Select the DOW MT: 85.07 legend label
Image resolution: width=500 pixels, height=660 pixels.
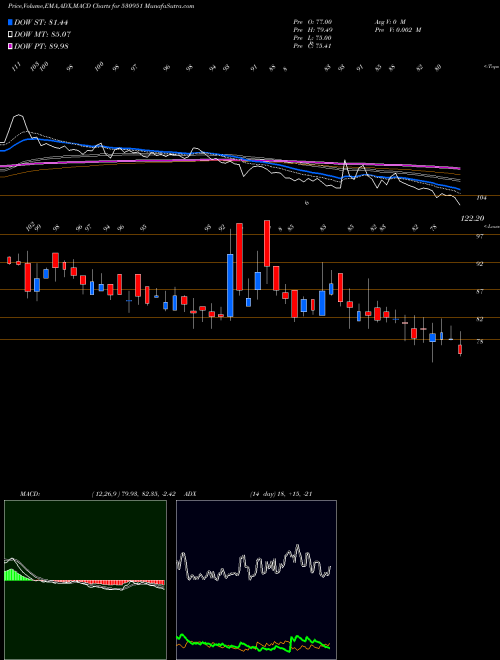(x=41, y=34)
